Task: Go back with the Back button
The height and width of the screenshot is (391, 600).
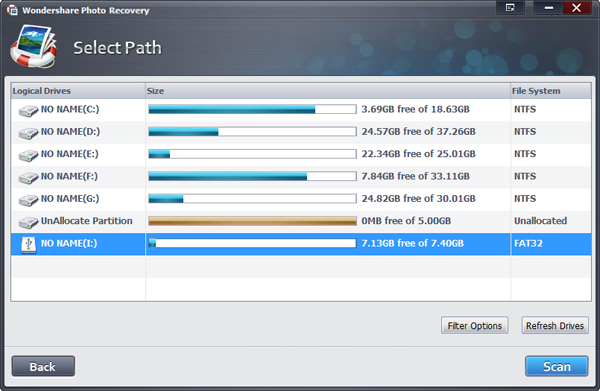Action: click(43, 367)
